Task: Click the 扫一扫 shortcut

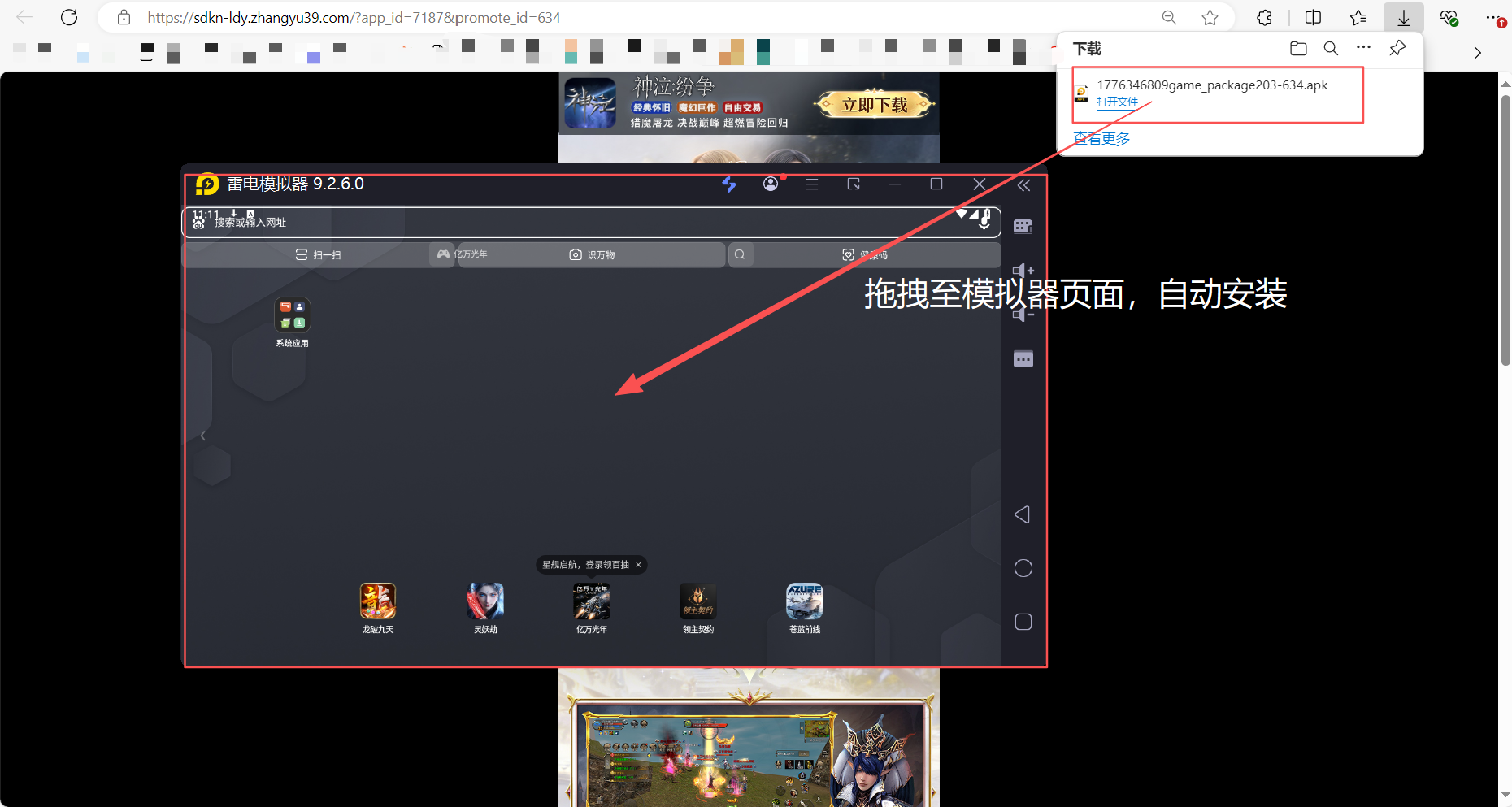Action: click(318, 254)
